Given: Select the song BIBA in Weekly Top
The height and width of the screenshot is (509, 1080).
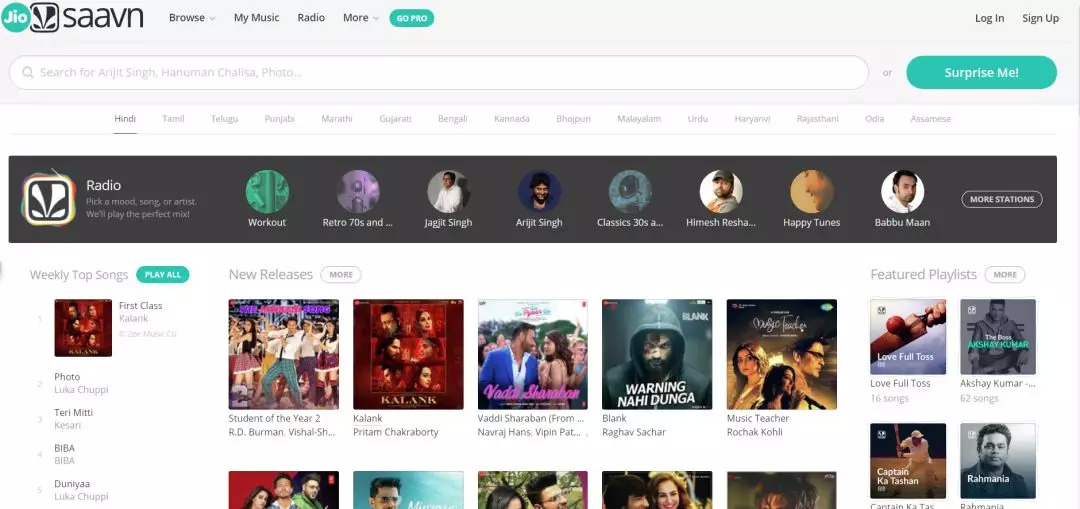Looking at the screenshot, I should [65, 448].
